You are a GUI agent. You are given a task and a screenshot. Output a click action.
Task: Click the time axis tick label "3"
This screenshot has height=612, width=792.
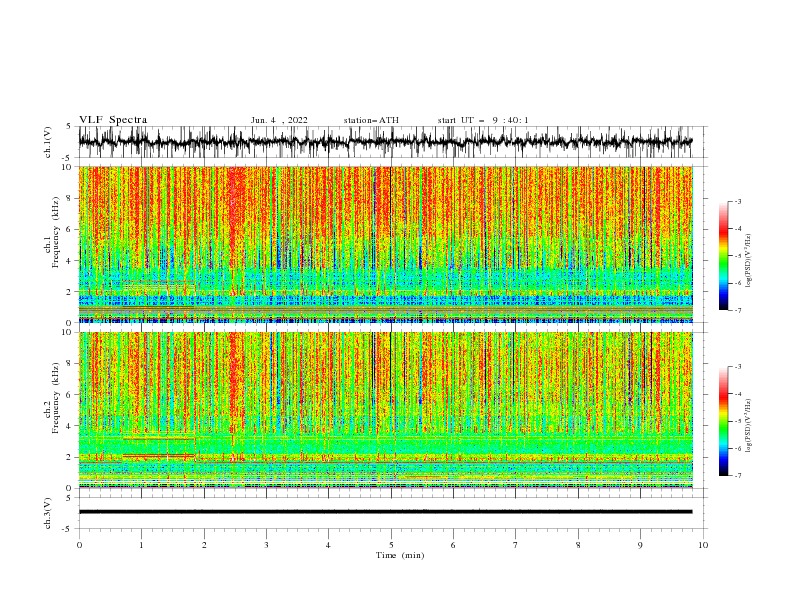[x=266, y=545]
